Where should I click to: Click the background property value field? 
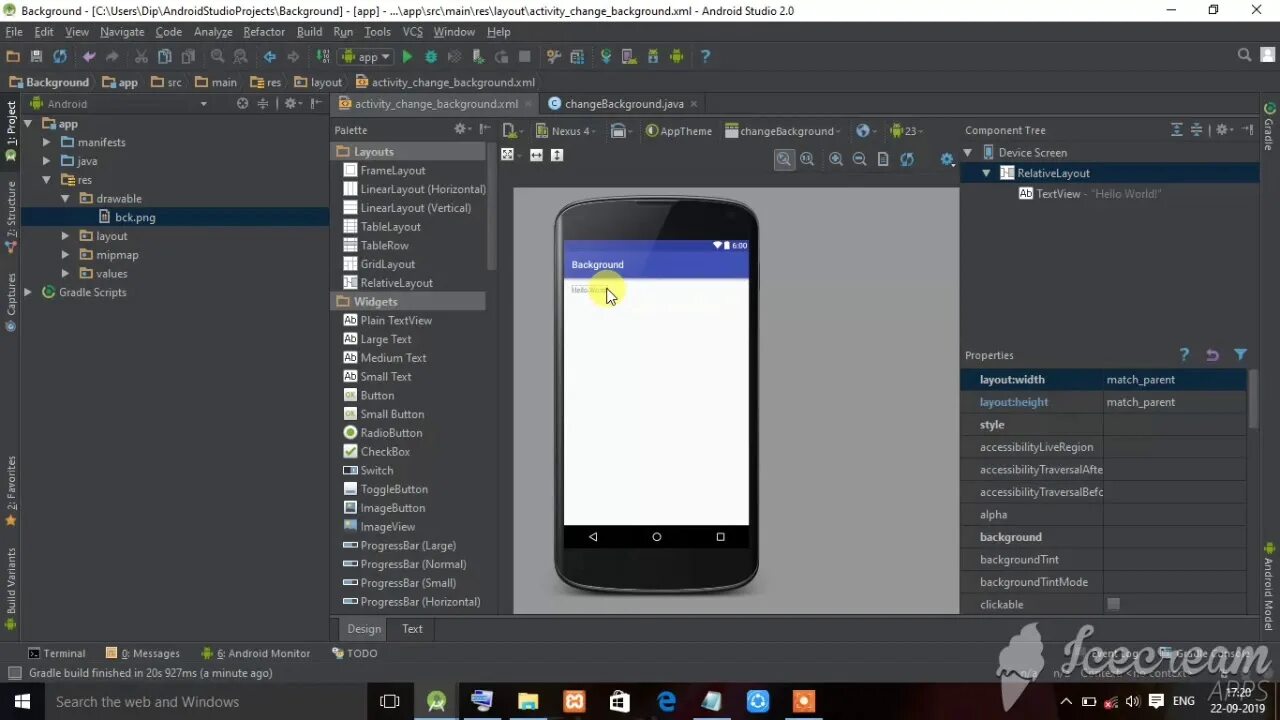click(1175, 537)
